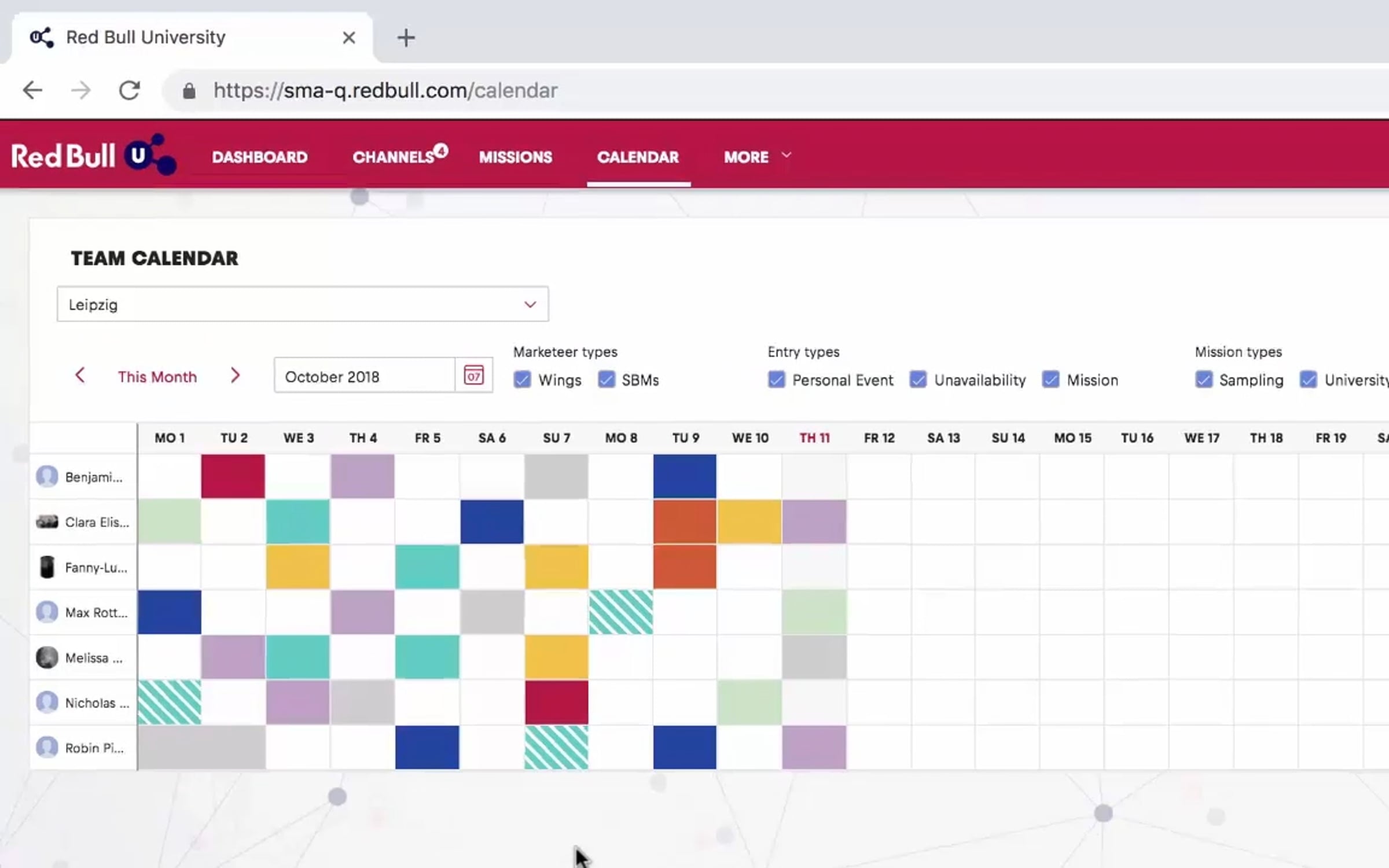Click the site lock icon

pyautogui.click(x=189, y=91)
